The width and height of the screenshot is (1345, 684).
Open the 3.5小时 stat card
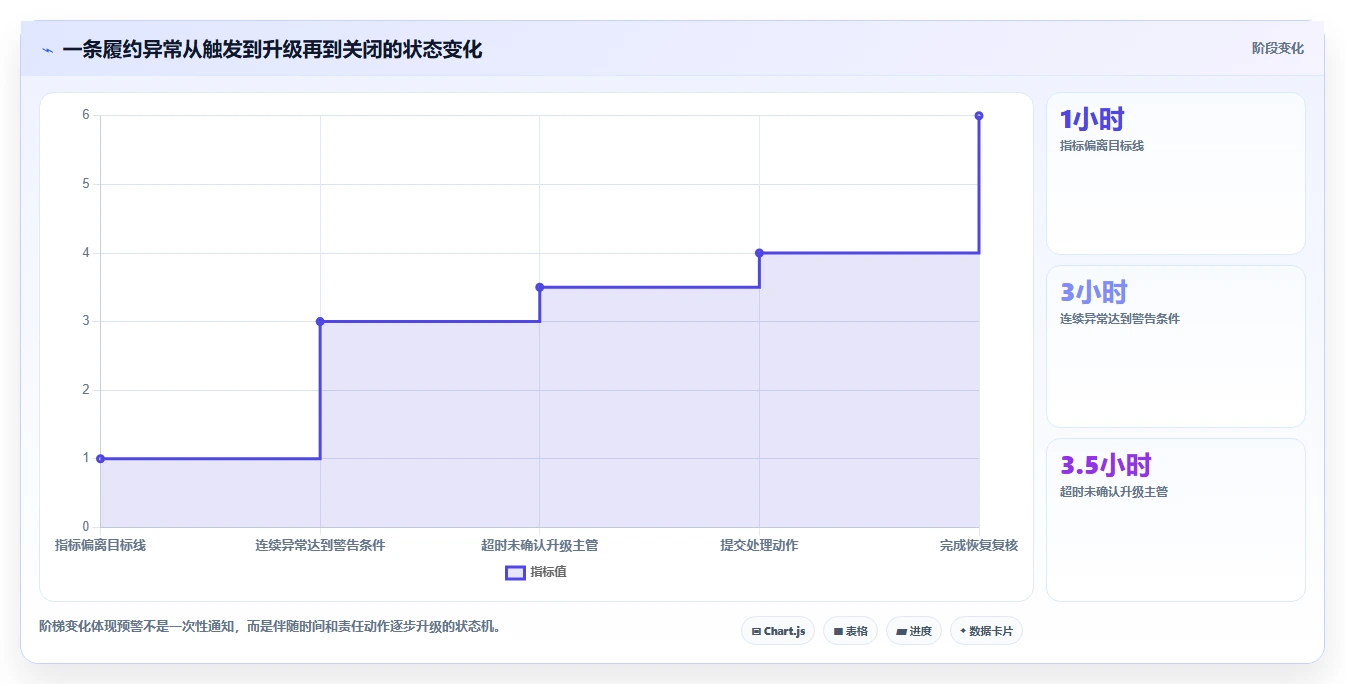[x=1176, y=520]
